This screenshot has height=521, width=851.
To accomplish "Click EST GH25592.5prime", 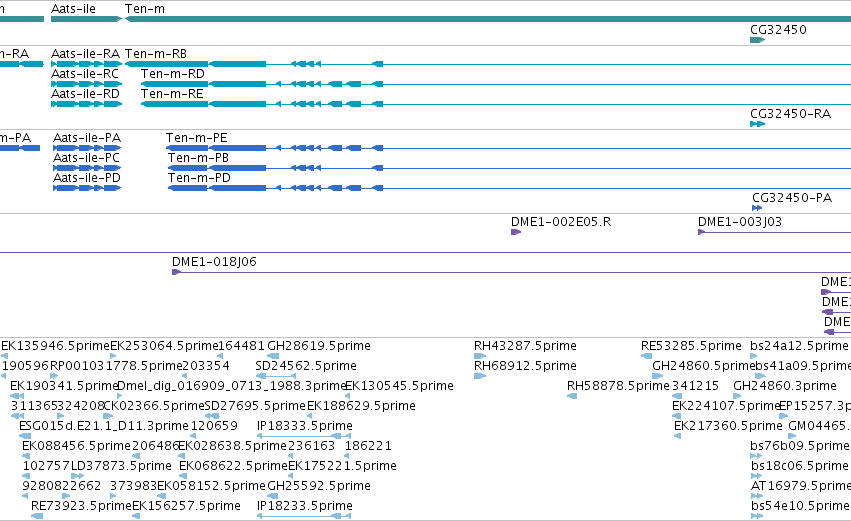I will [x=319, y=487].
